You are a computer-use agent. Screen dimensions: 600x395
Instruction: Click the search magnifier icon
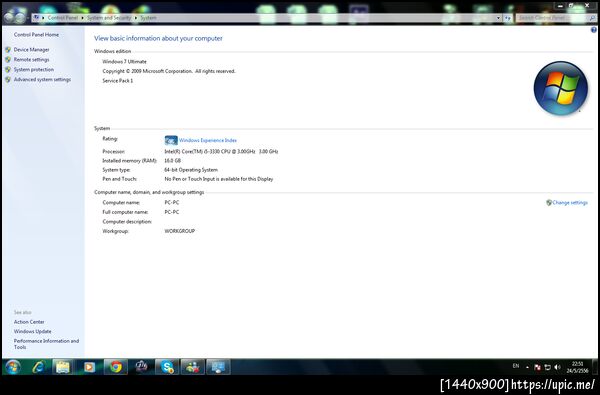592,18
